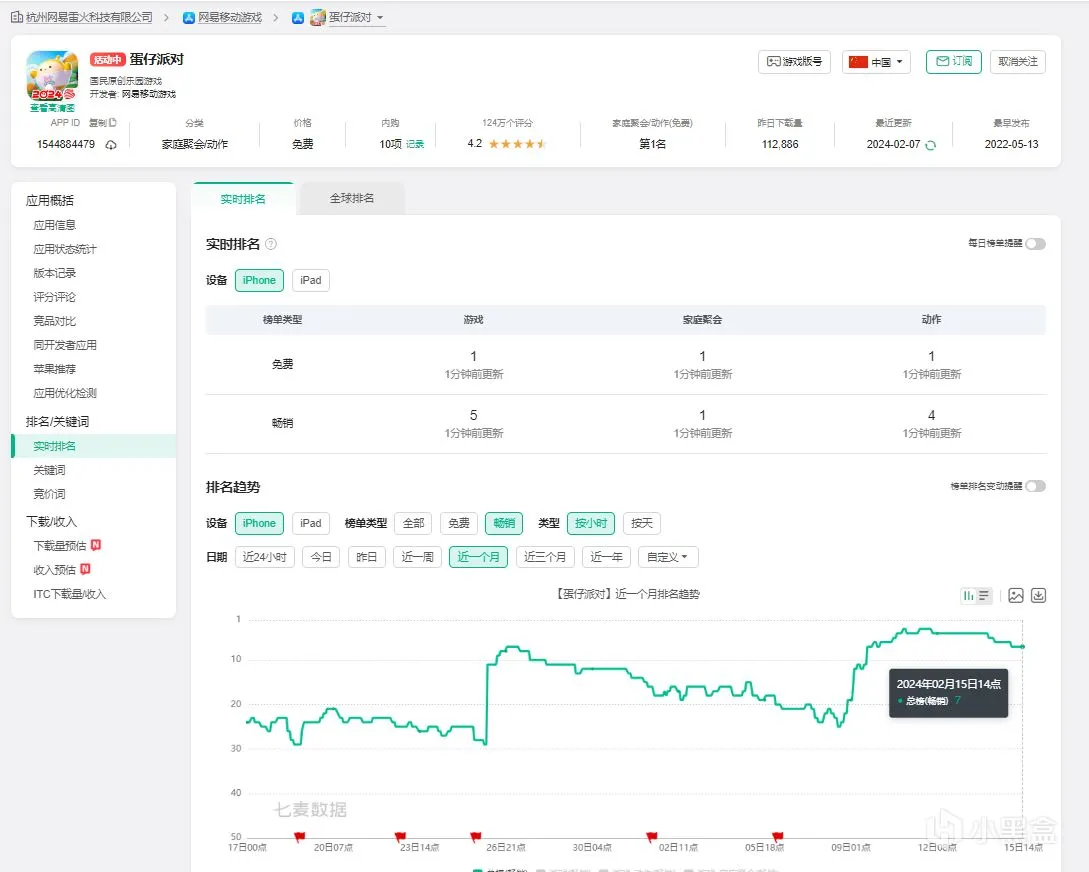Open 应用优化检测 in sidebar
The image size is (1089, 872).
click(x=65, y=393)
